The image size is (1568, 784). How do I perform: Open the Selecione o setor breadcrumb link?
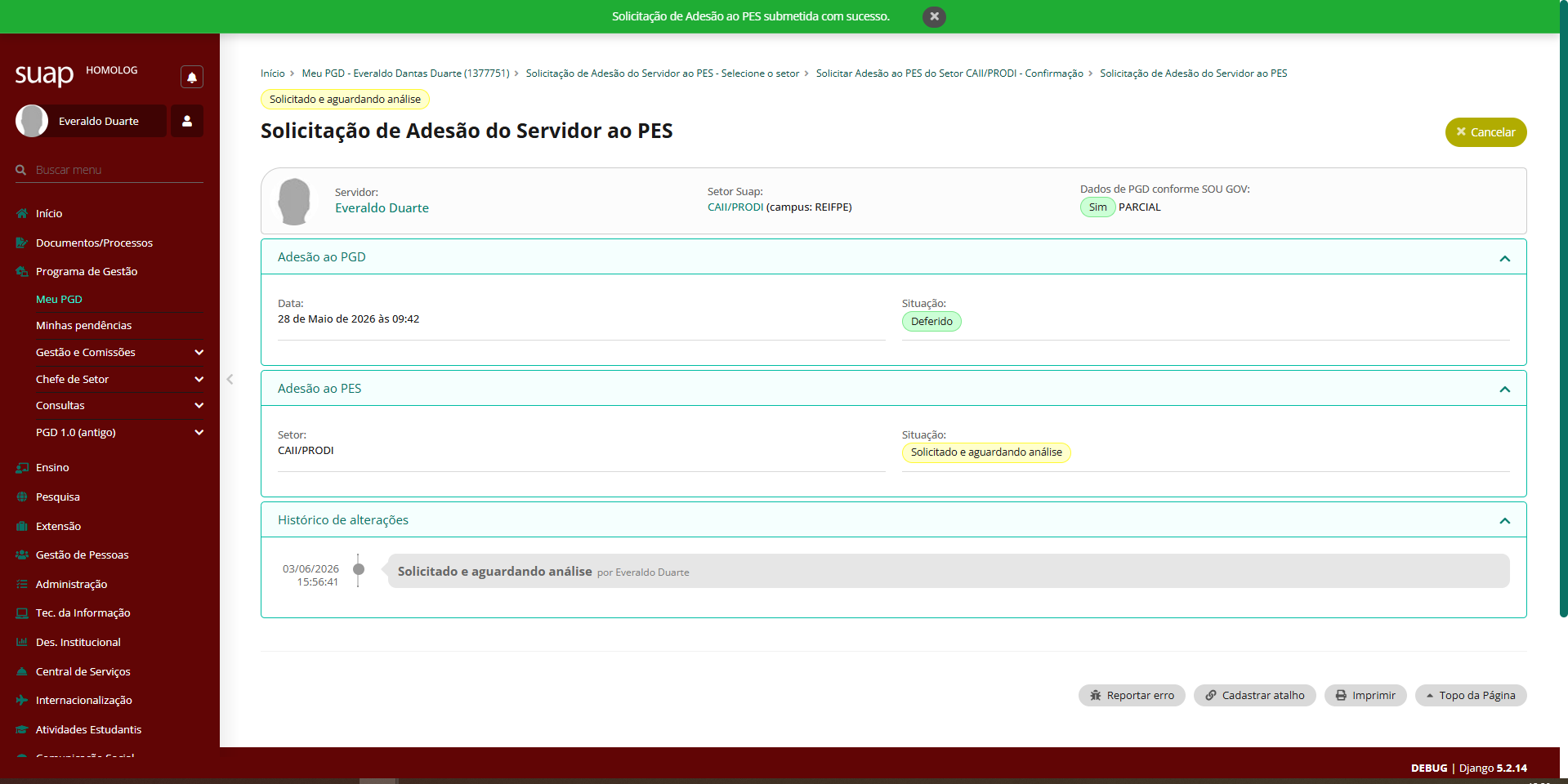[663, 73]
